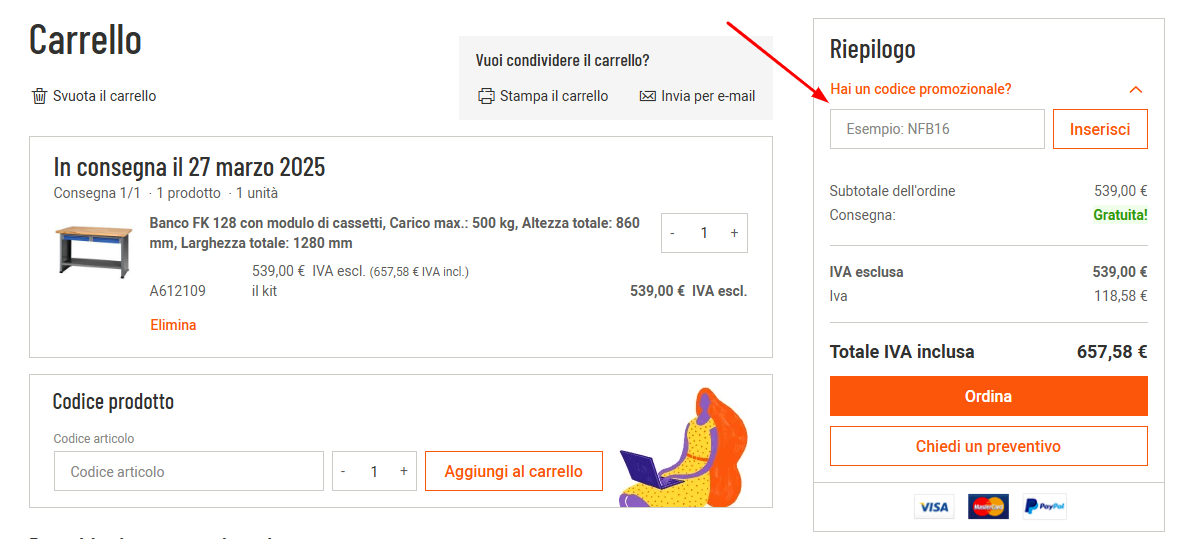Click the trash icon for Svuota il carrello
Screen dimensions: 1183x539
40,96
